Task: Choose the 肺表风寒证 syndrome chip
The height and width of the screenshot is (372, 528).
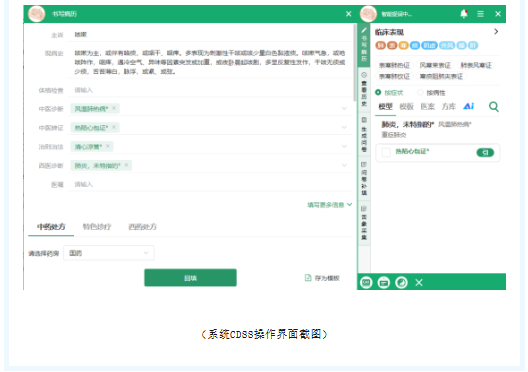Action: tap(476, 65)
